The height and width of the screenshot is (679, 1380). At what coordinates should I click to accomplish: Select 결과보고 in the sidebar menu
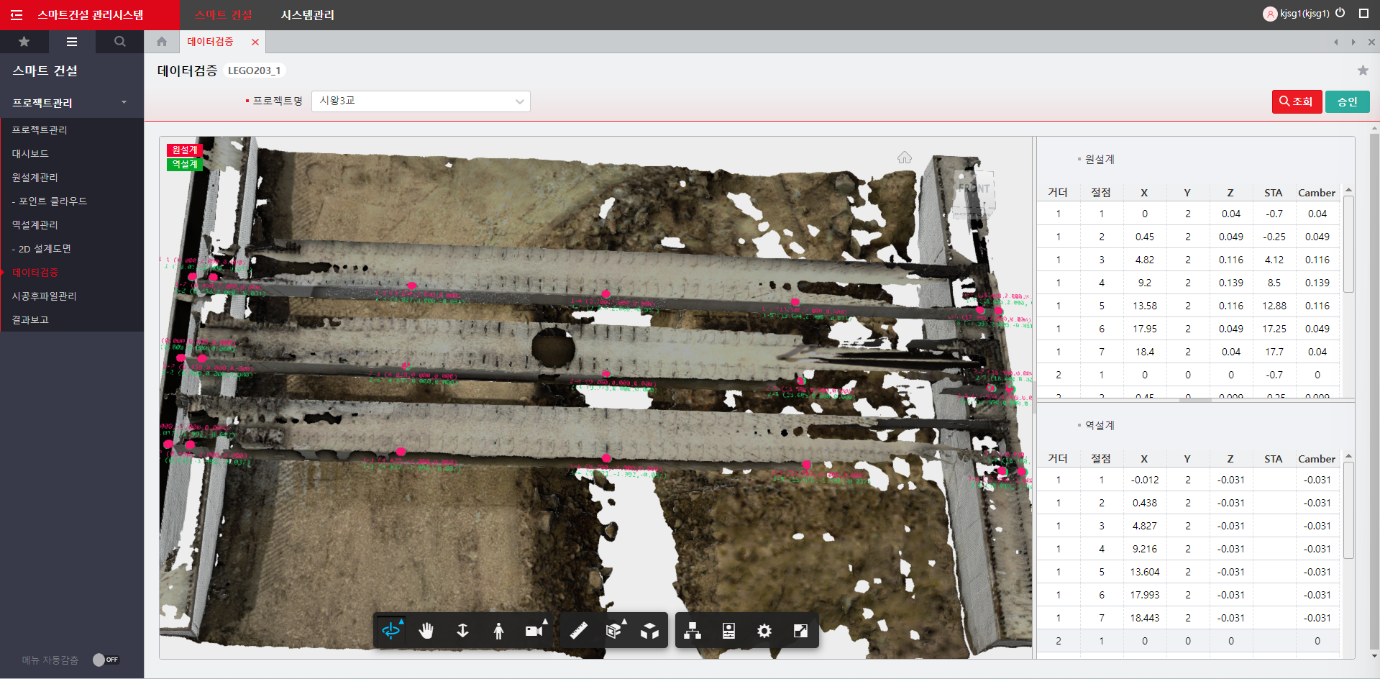tap(30, 320)
